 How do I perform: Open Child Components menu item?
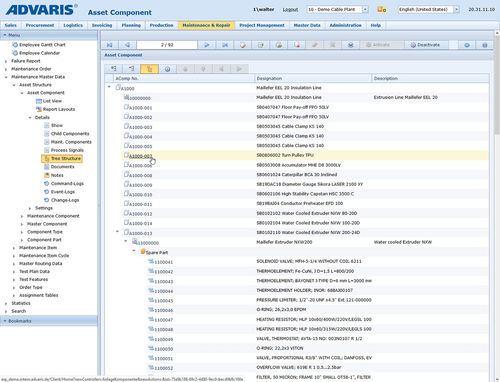click(x=70, y=134)
